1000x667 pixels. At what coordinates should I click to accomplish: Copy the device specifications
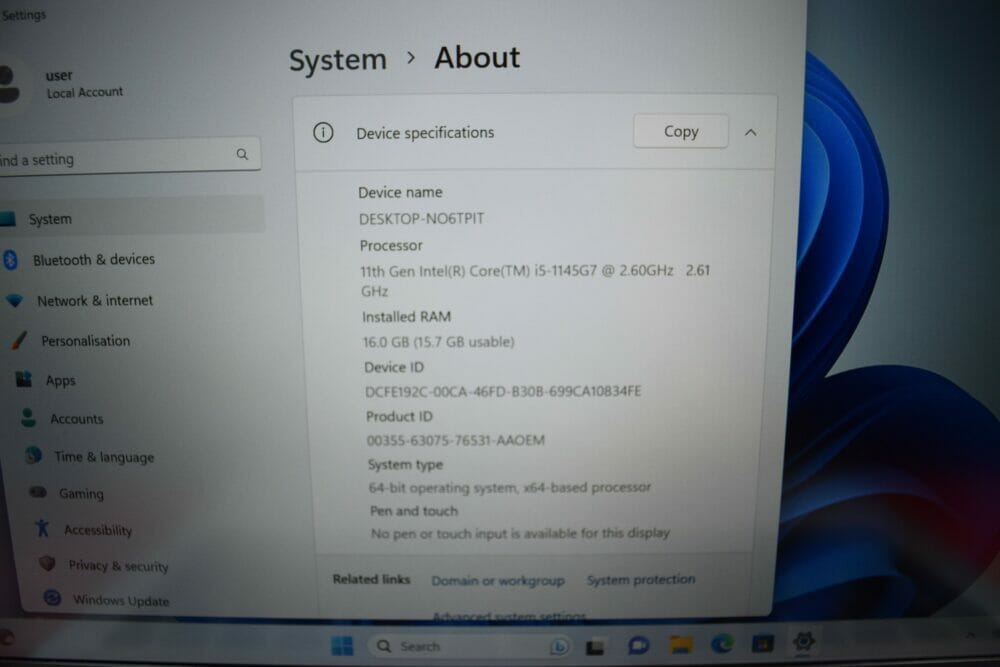click(x=680, y=131)
